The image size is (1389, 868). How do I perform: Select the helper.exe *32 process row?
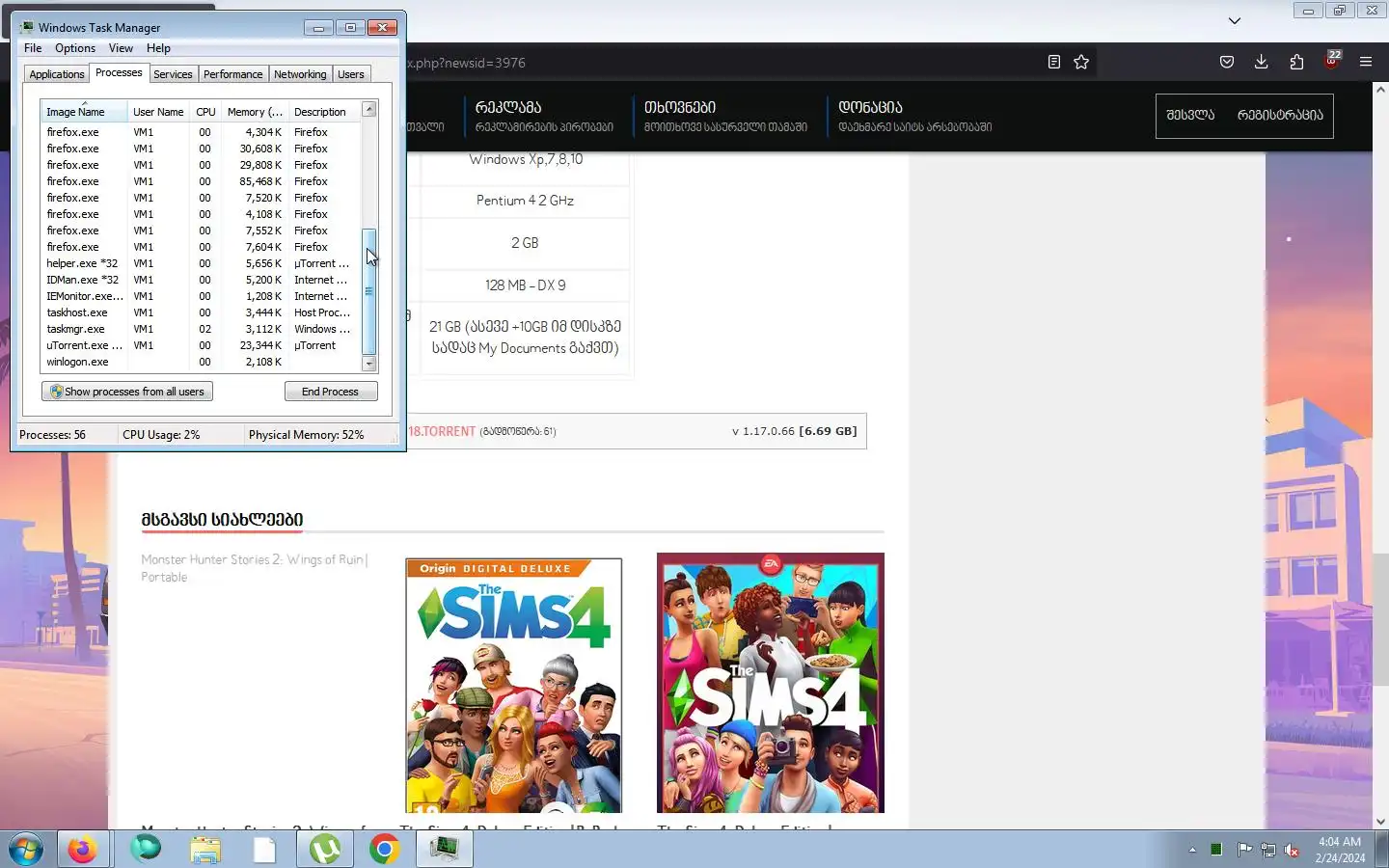click(x=201, y=263)
